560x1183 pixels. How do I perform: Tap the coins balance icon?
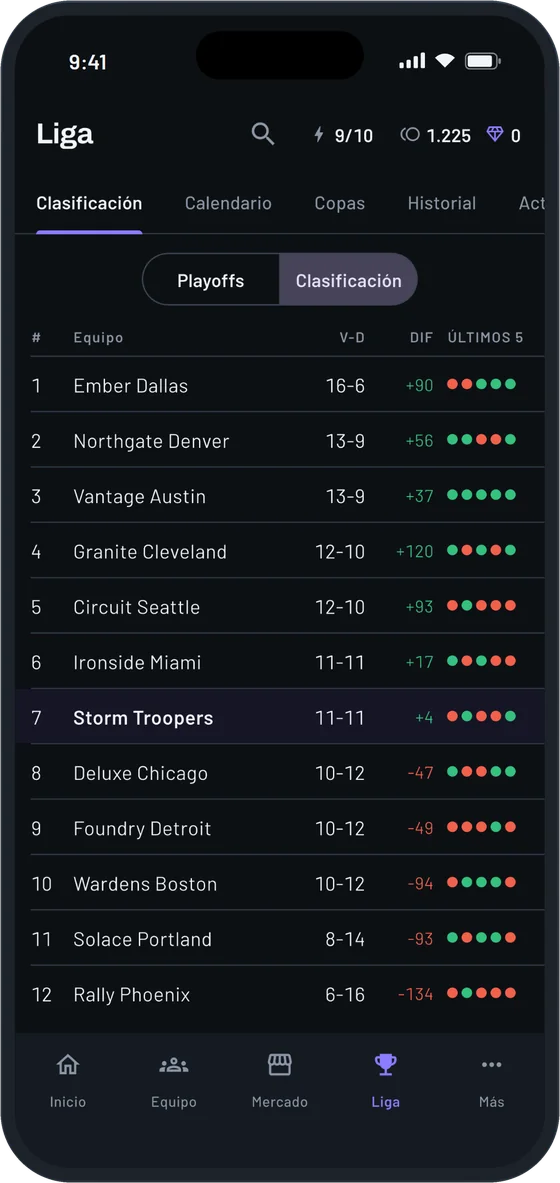(410, 135)
